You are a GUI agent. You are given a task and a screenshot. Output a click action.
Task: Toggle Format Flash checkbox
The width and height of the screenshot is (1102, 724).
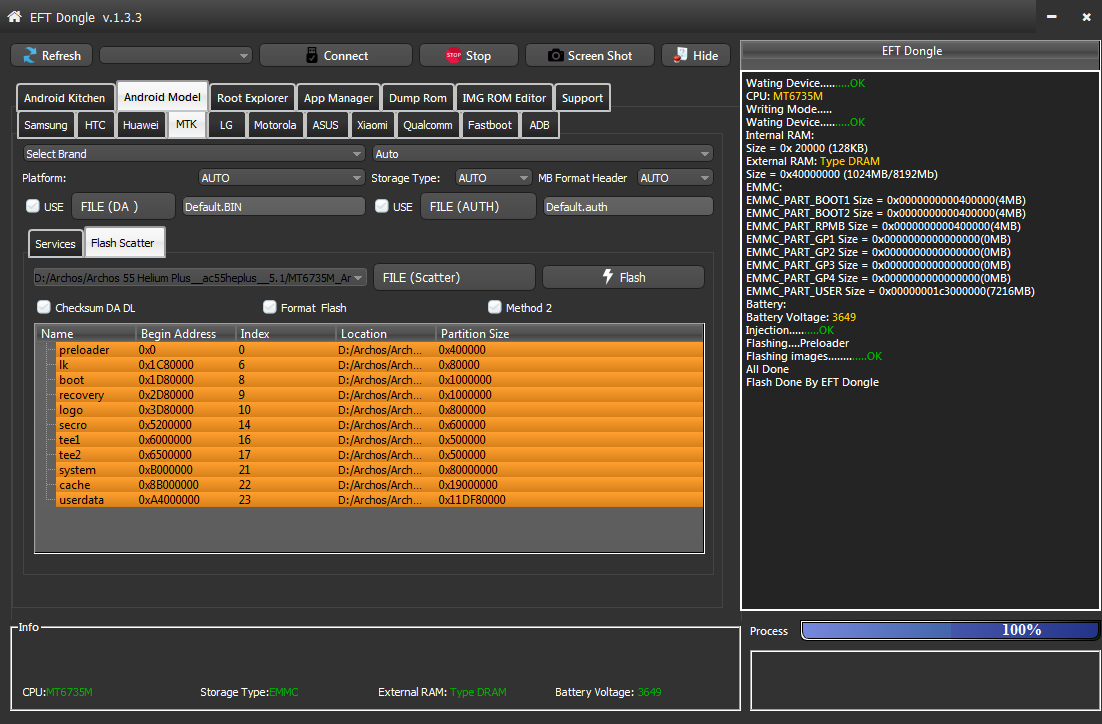pyautogui.click(x=269, y=307)
